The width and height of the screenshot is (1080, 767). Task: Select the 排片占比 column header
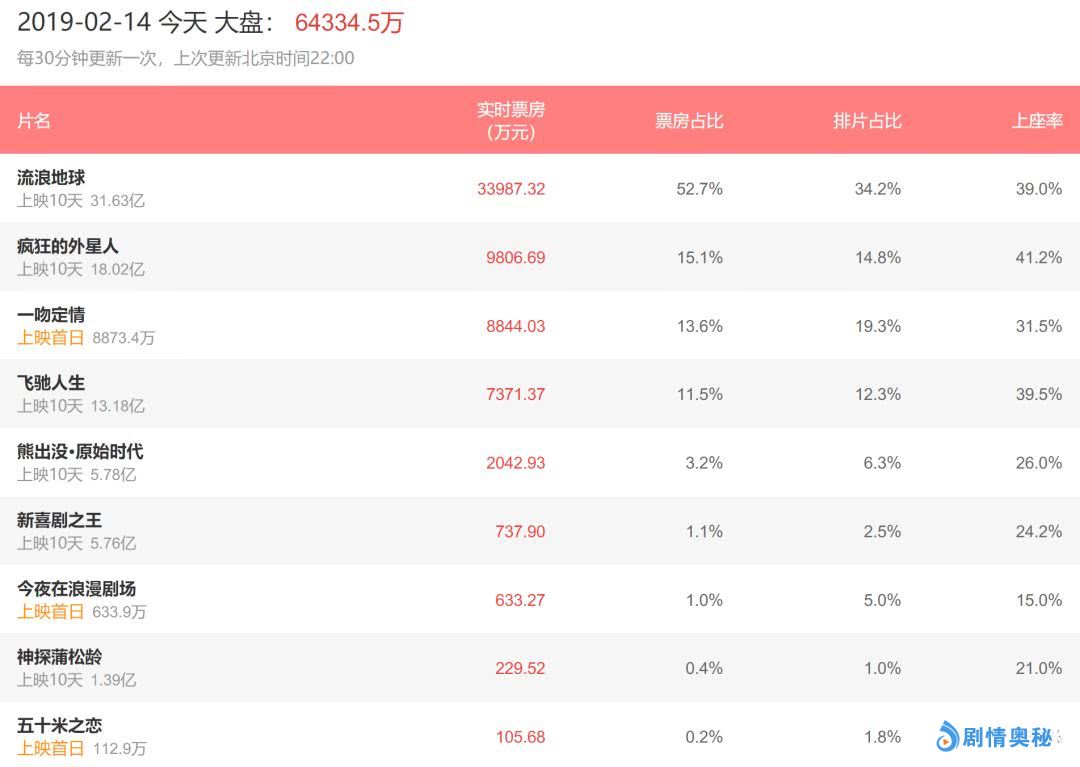coord(867,121)
